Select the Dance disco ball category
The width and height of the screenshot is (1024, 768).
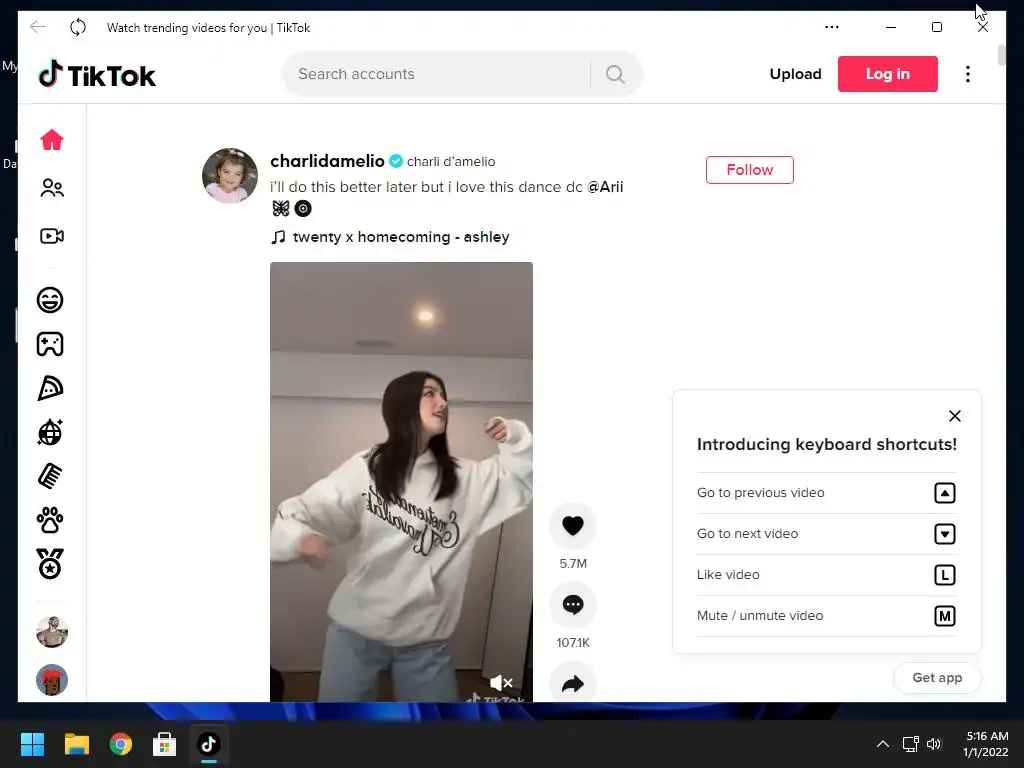coord(50,432)
